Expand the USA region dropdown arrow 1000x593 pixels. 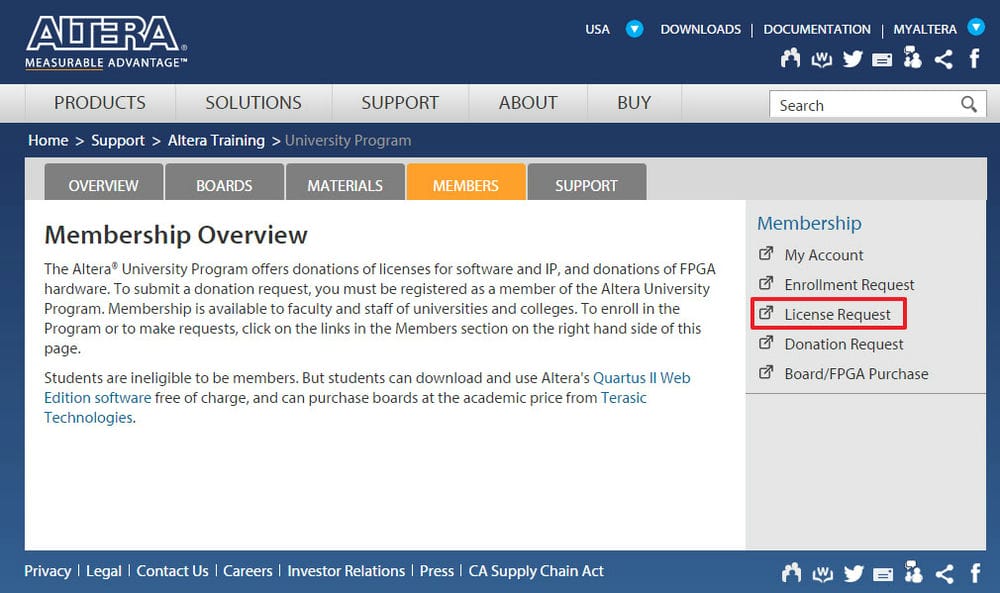pyautogui.click(x=634, y=29)
